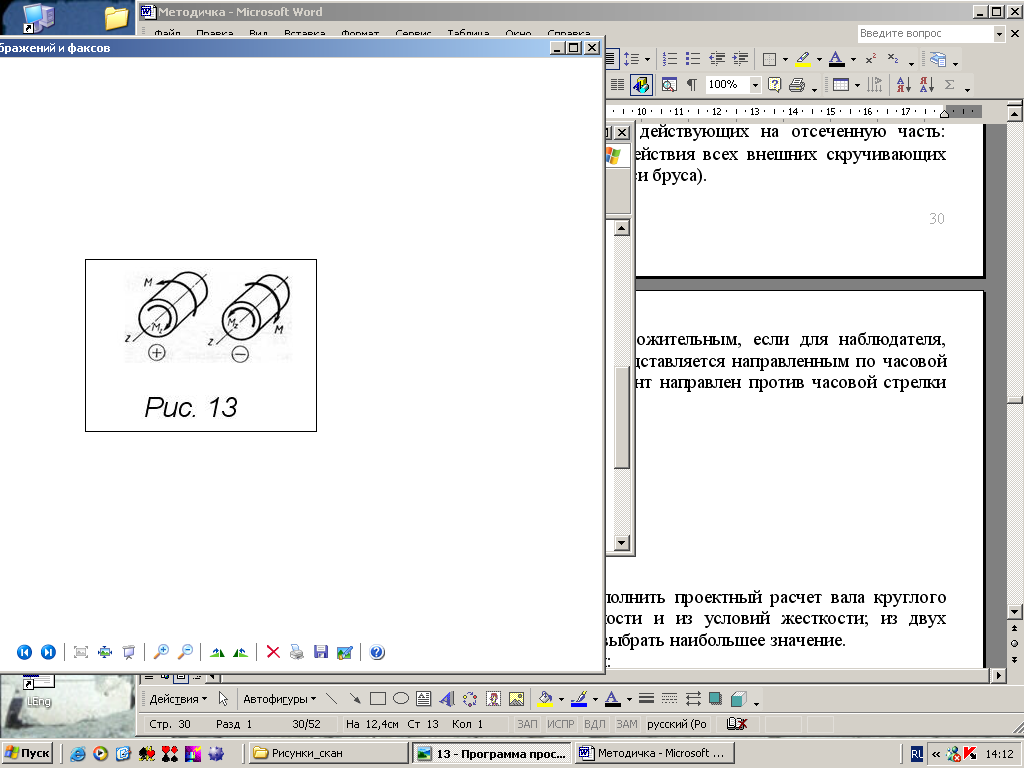The image size is (1024, 768).
Task: Decrease paragraph indent in Word
Action: click(716, 59)
